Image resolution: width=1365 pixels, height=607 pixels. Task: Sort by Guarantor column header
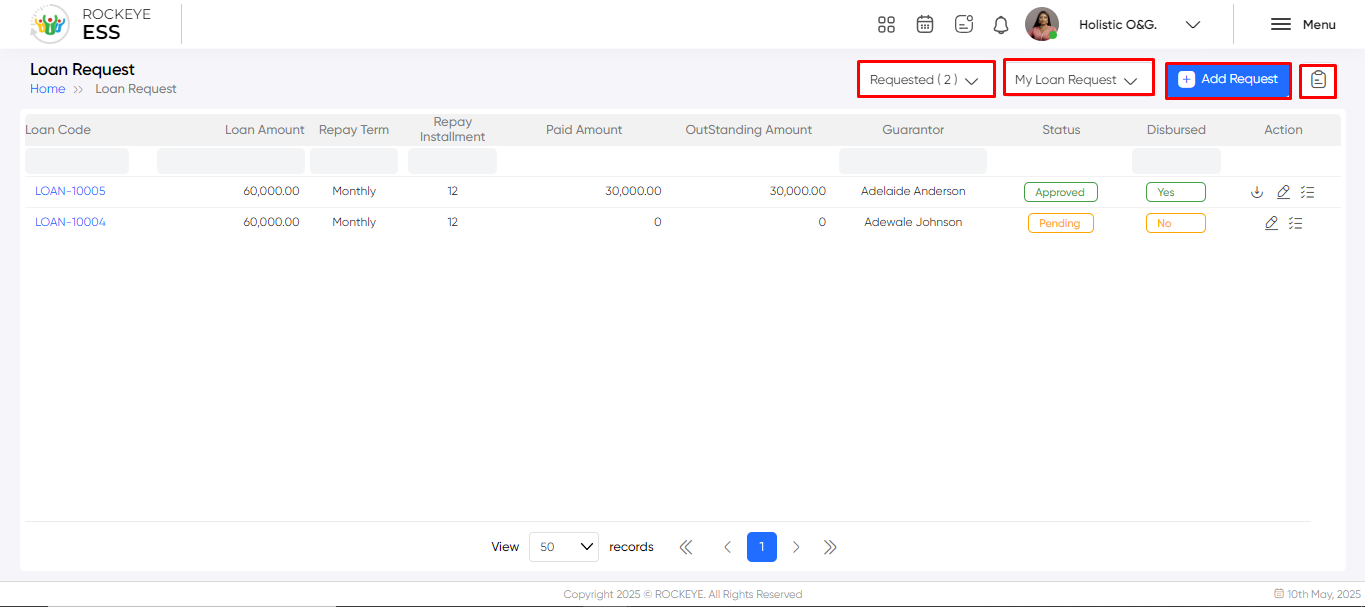[x=913, y=130]
